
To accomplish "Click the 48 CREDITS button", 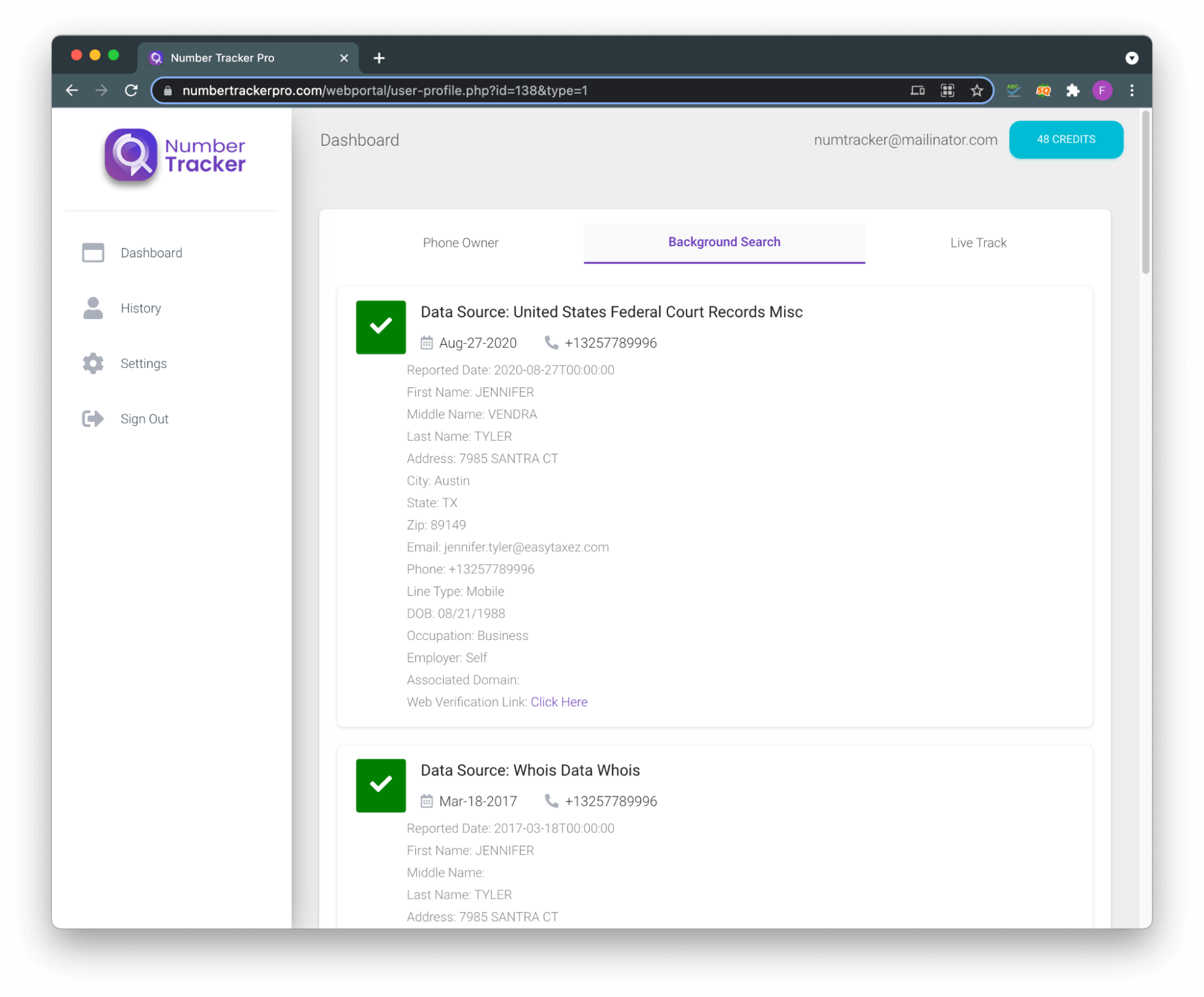I will coord(1065,139).
